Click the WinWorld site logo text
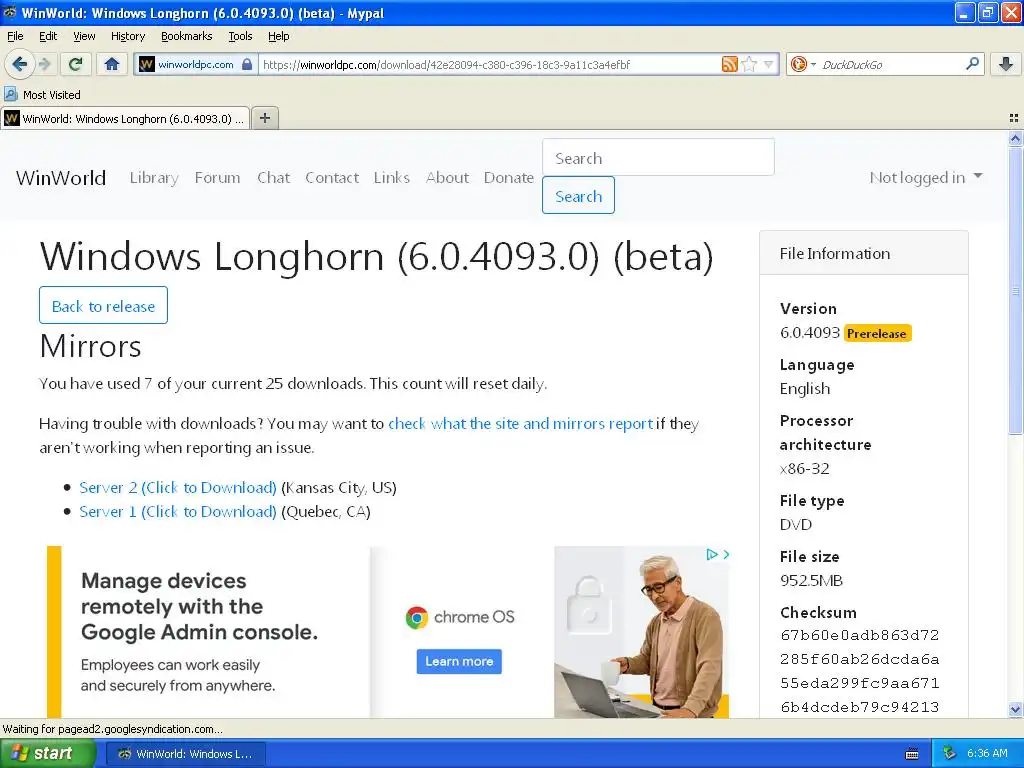The width and height of the screenshot is (1024, 768). (61, 178)
